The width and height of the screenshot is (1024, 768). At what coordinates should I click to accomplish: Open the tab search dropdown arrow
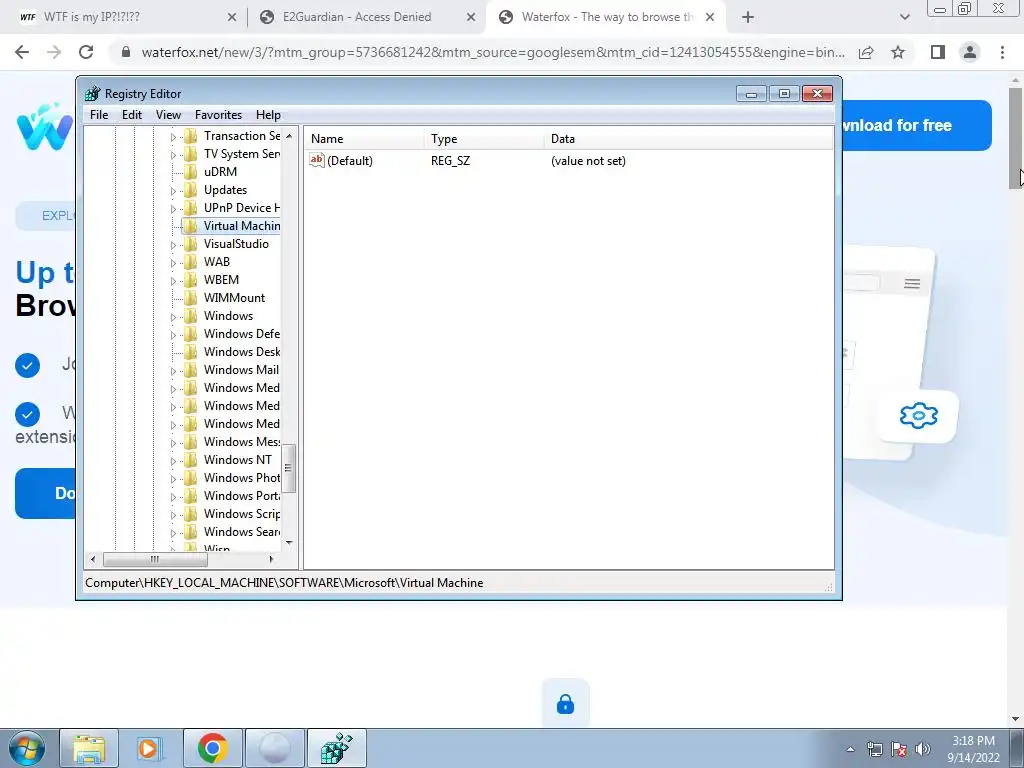(x=904, y=18)
